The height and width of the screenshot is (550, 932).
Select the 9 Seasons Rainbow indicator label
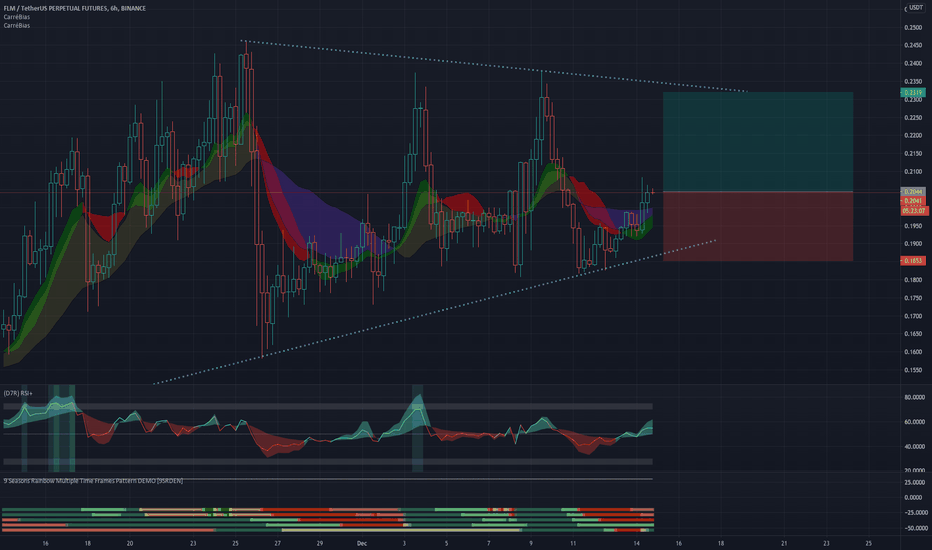[93, 480]
